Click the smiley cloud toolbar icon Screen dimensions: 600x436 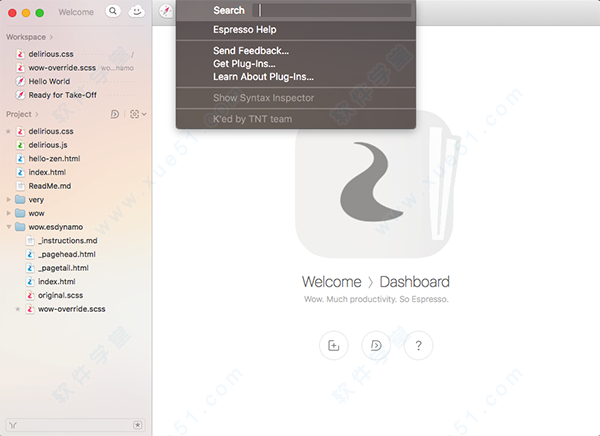click(136, 11)
